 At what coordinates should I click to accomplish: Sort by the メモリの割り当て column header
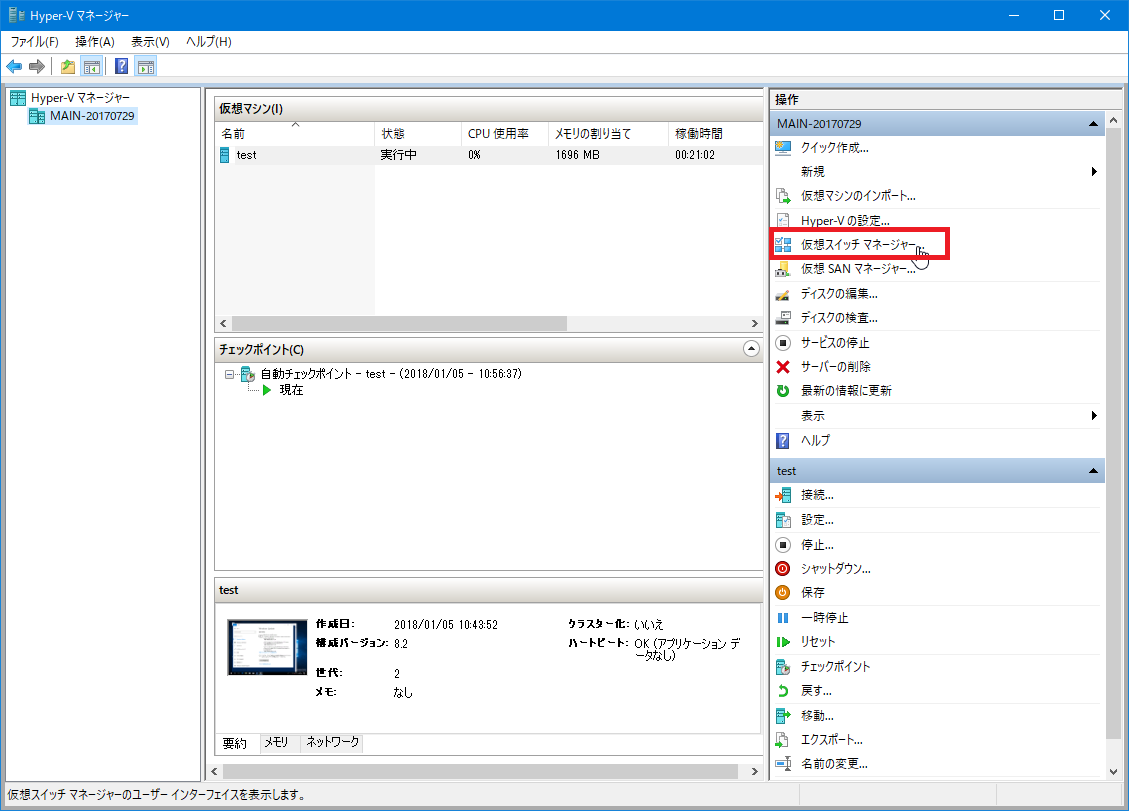point(608,133)
